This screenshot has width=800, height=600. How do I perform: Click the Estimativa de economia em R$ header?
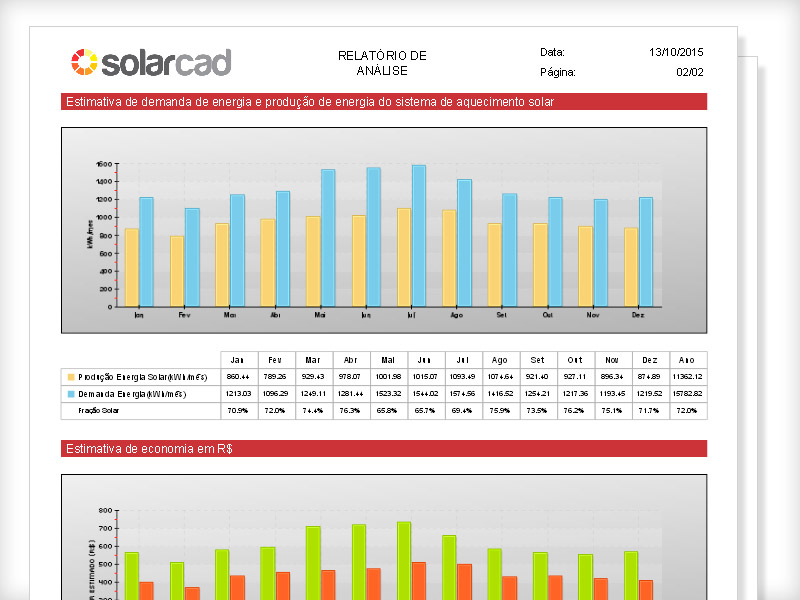click(384, 448)
